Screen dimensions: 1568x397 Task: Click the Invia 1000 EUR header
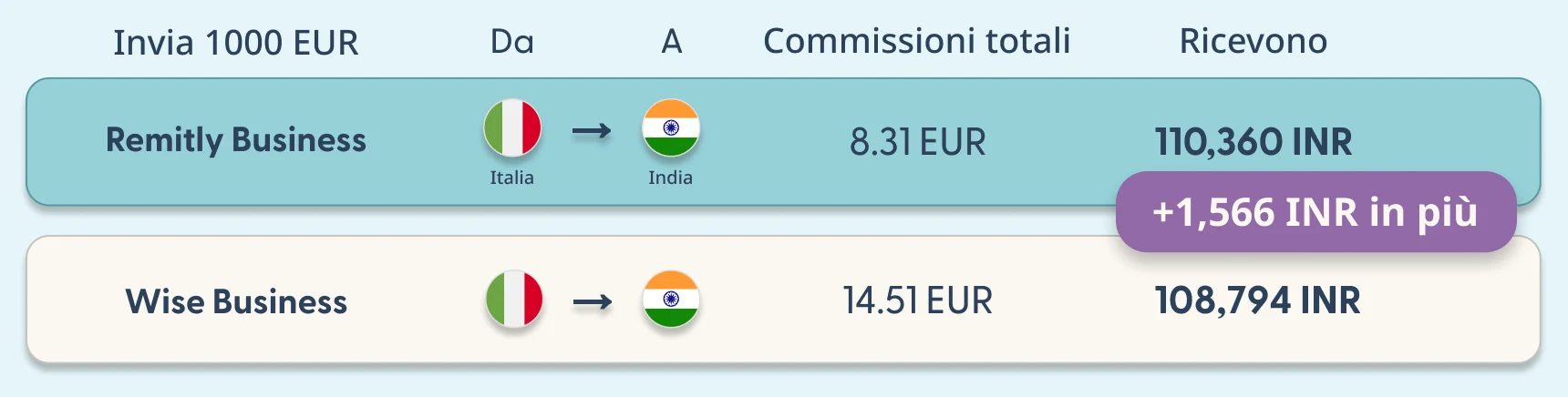pyautogui.click(x=236, y=43)
